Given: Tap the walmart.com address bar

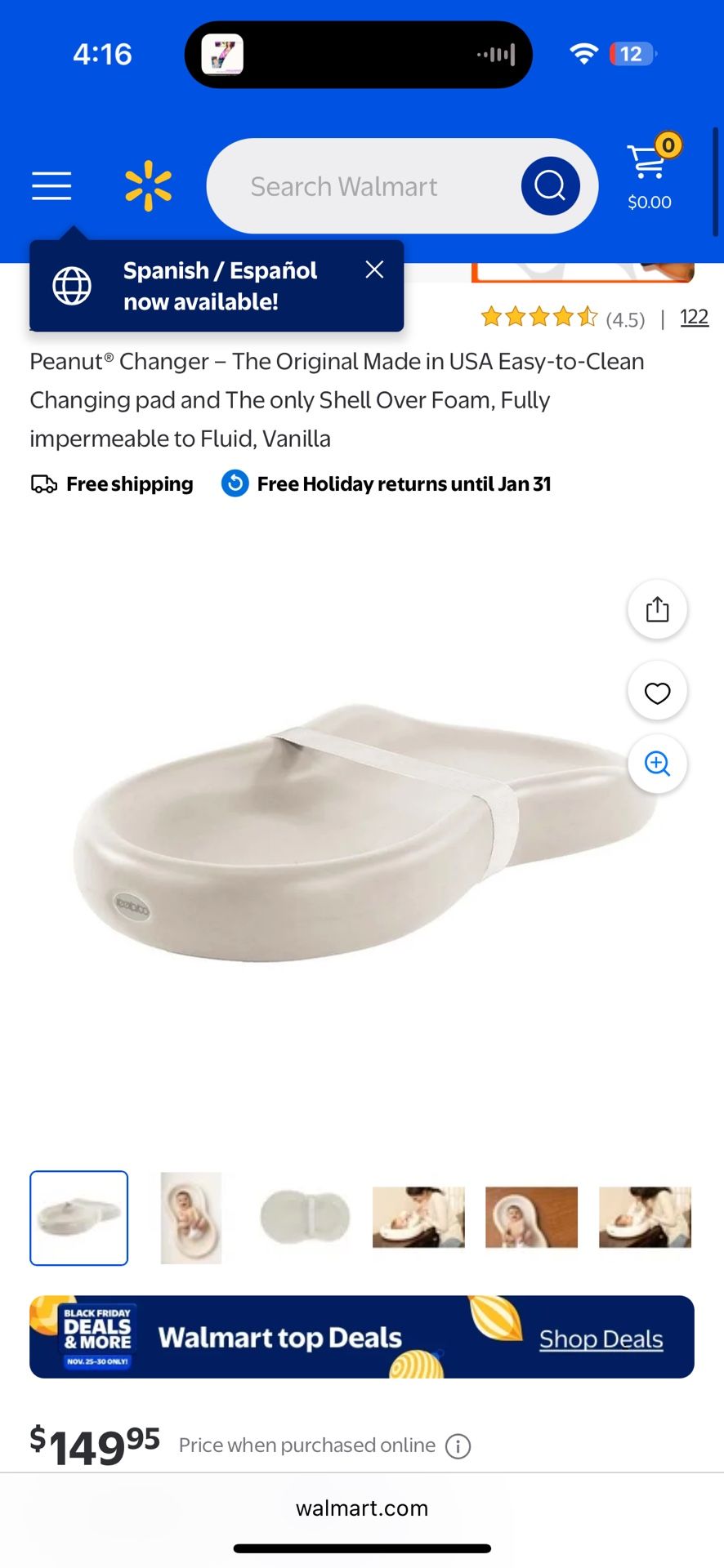Looking at the screenshot, I should coord(362,1508).
